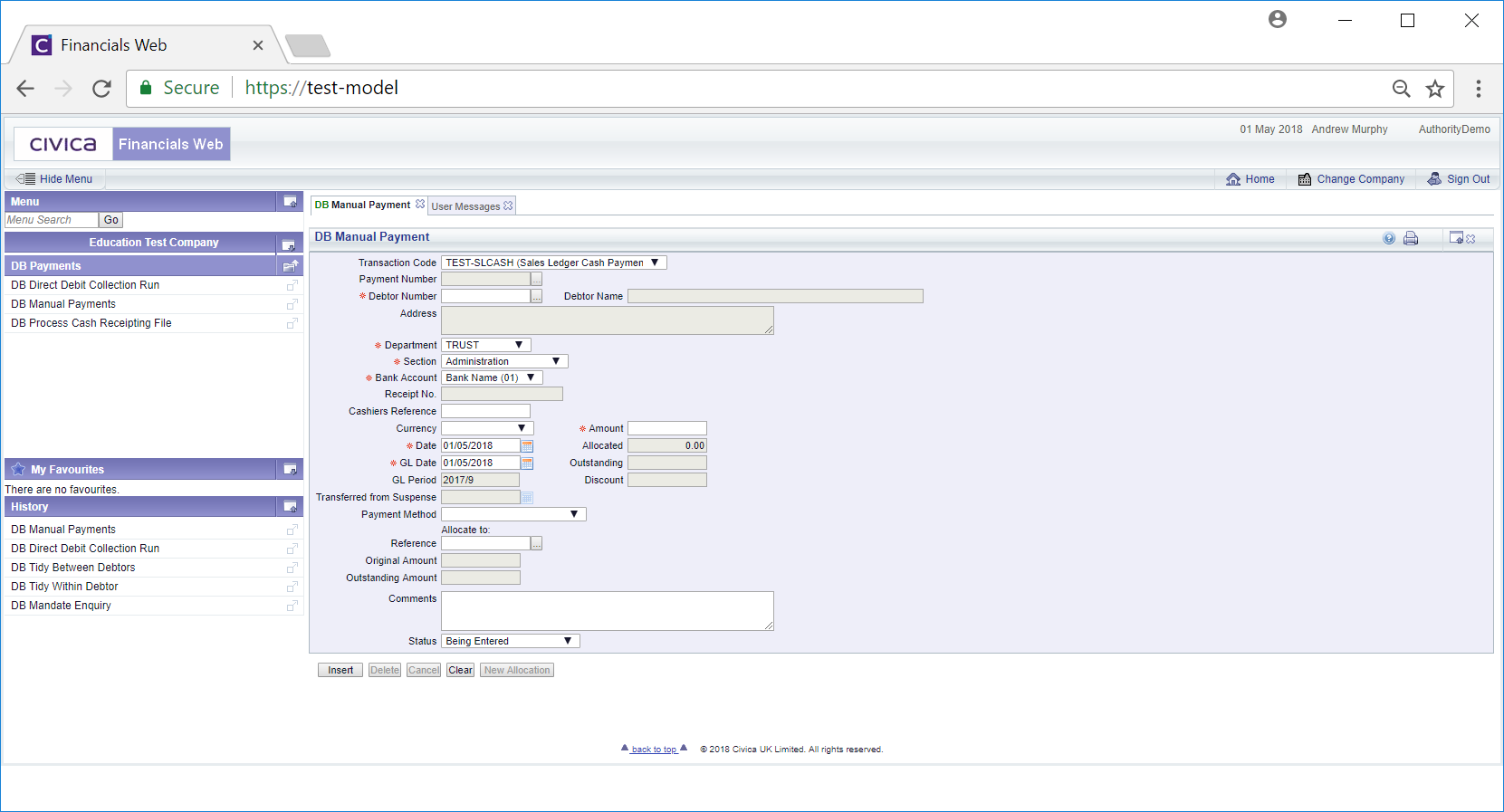The width and height of the screenshot is (1504, 812).
Task: Click the Go button next to Menu Search
Action: [x=110, y=220]
